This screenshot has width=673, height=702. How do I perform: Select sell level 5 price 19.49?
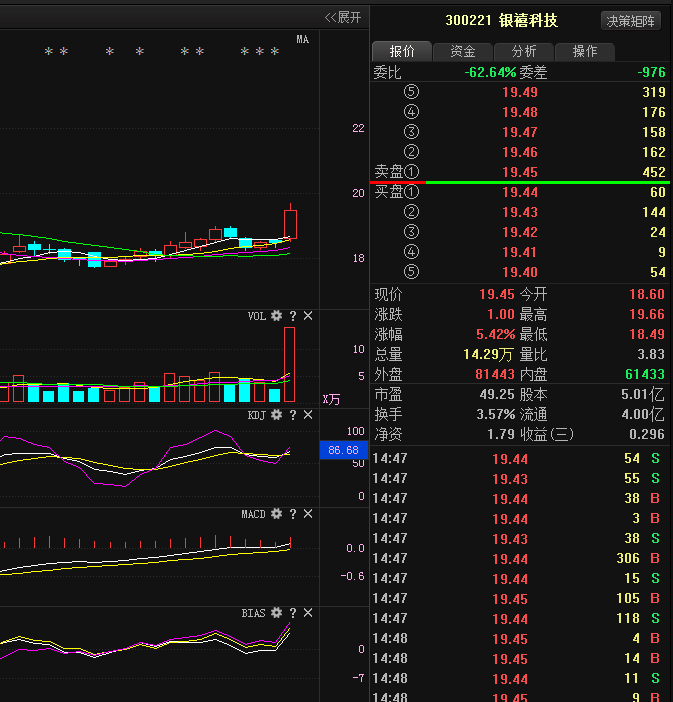pyautogui.click(x=520, y=92)
